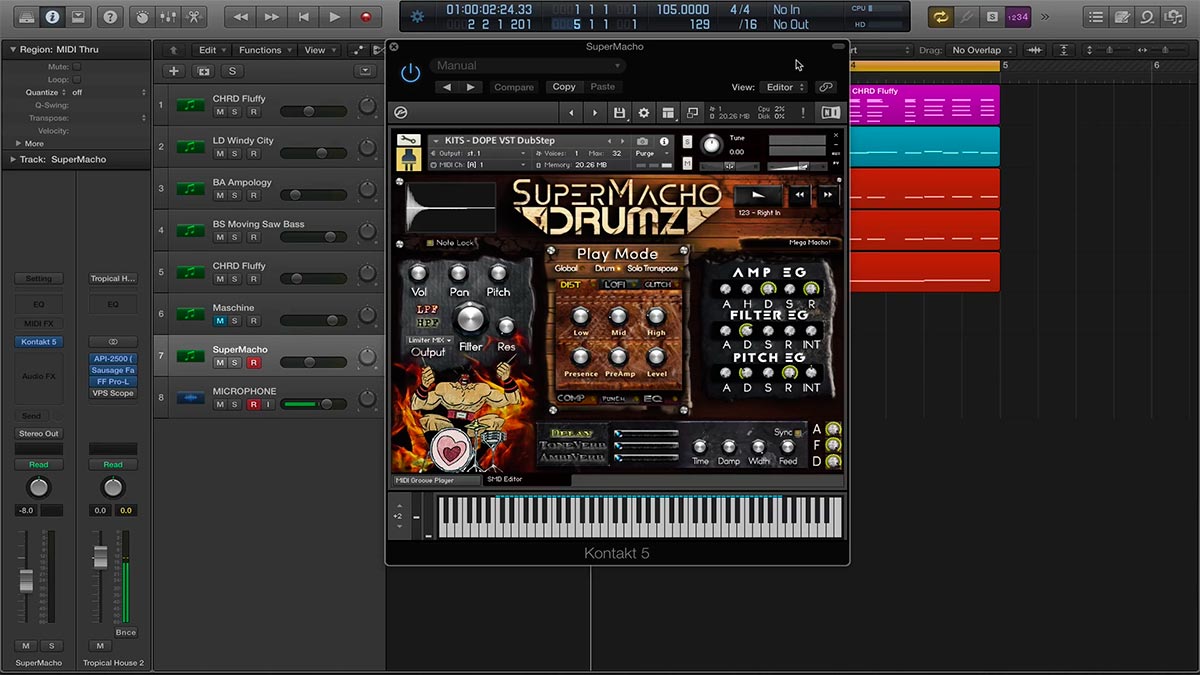The height and width of the screenshot is (675, 1200).
Task: Toggle the Inspector info icon
Action: [51, 17]
